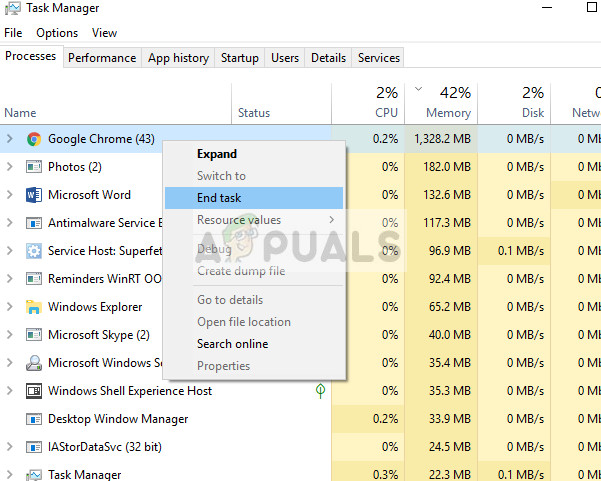Open the Options menu
The width and height of the screenshot is (601, 481).
[x=57, y=33]
